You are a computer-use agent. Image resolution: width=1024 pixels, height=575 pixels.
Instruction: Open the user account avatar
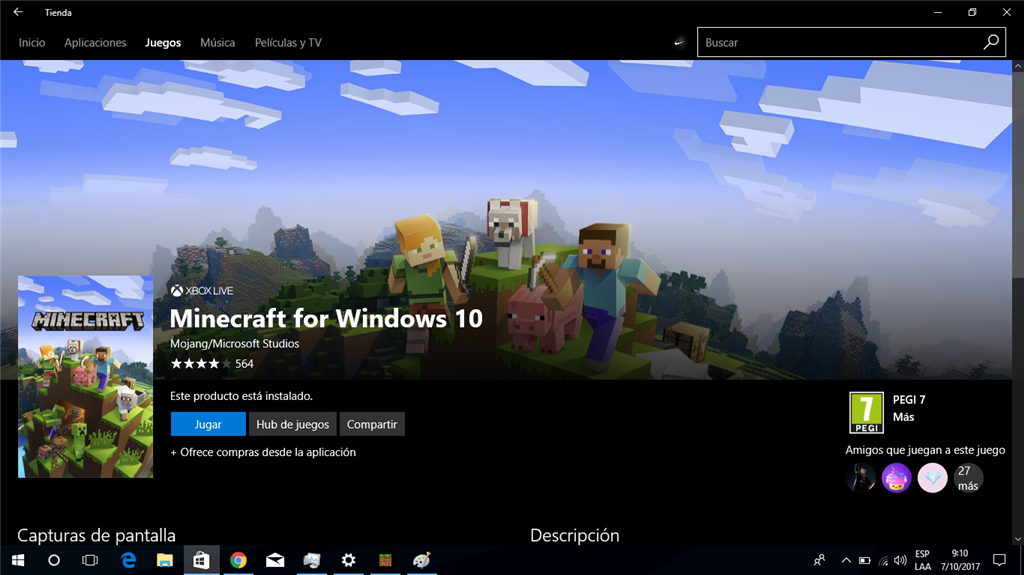[679, 42]
